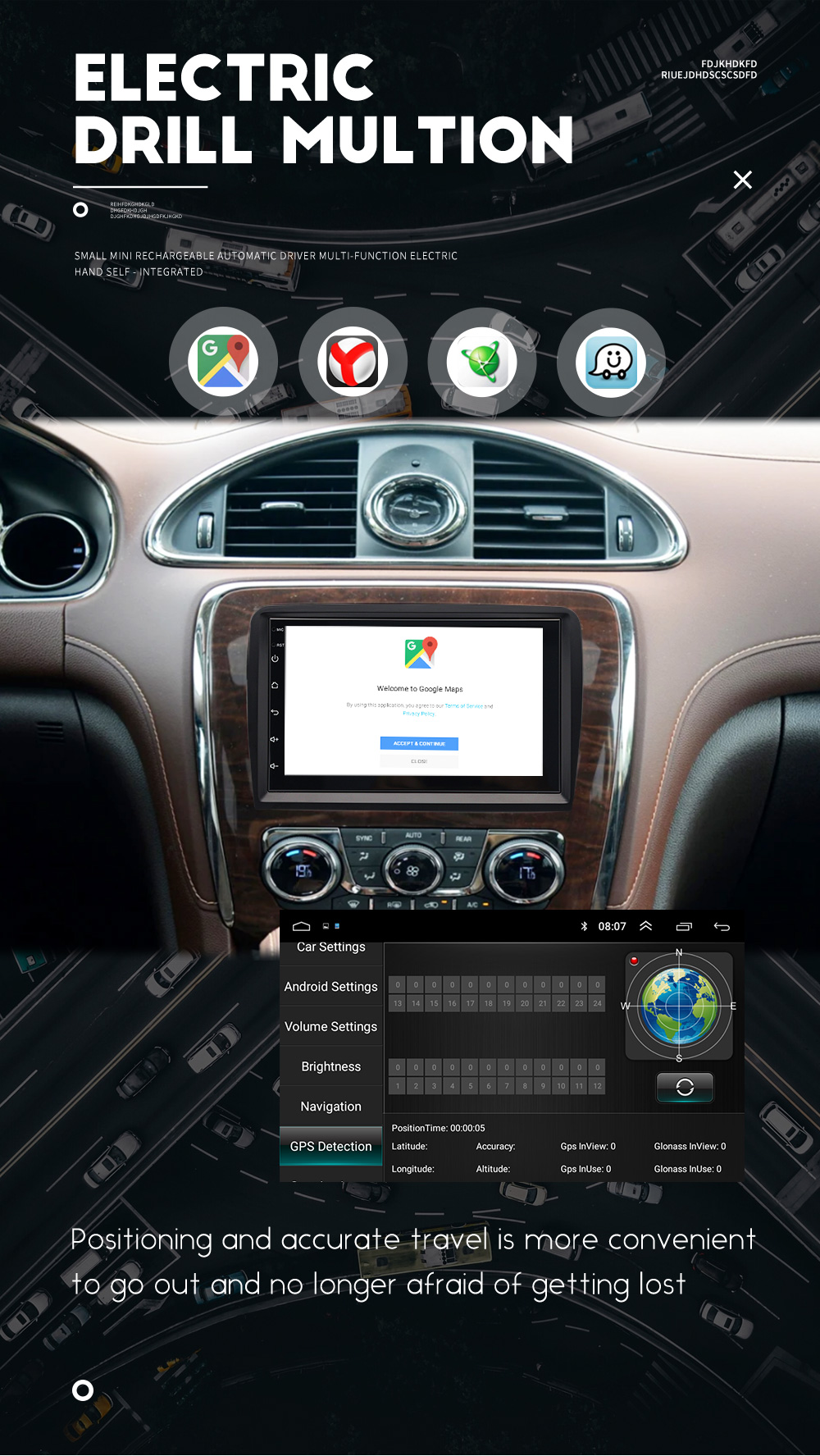Click satellite slot 12 in the lower grid
This screenshot has width=820, height=1456.
click(598, 1086)
